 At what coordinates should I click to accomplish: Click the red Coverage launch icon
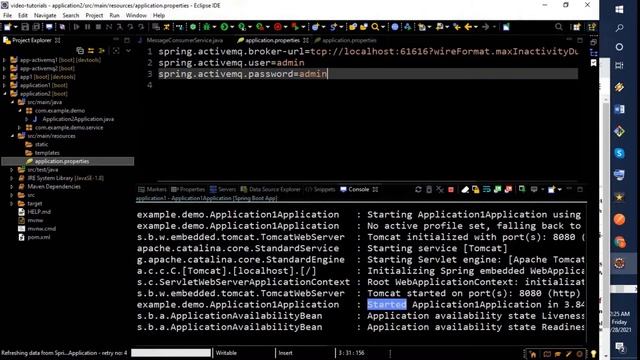[278, 27]
